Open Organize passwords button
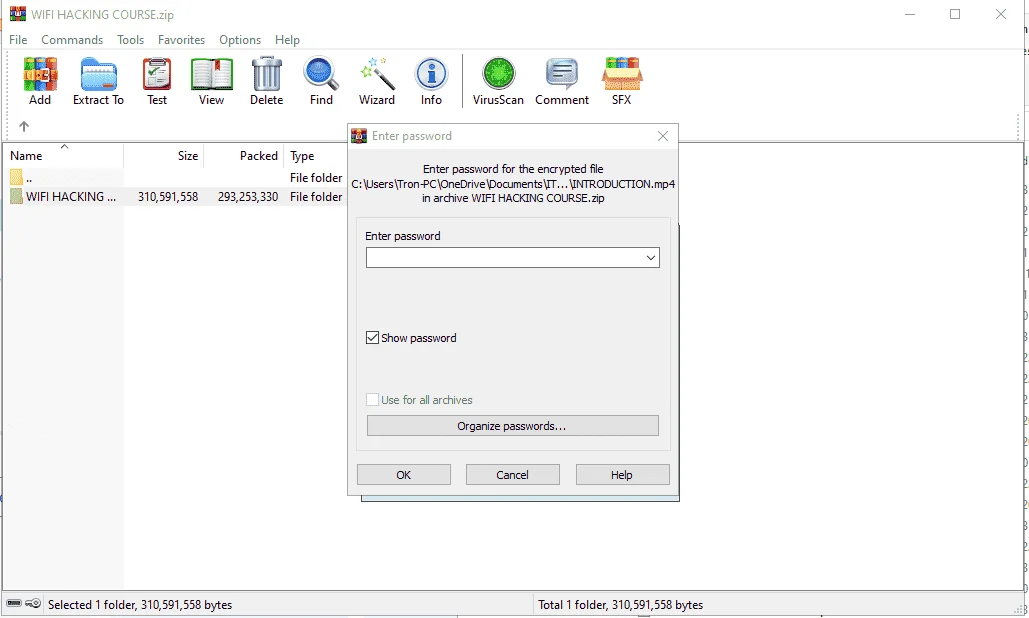Screen dimensions: 1029x618 pos(513,426)
